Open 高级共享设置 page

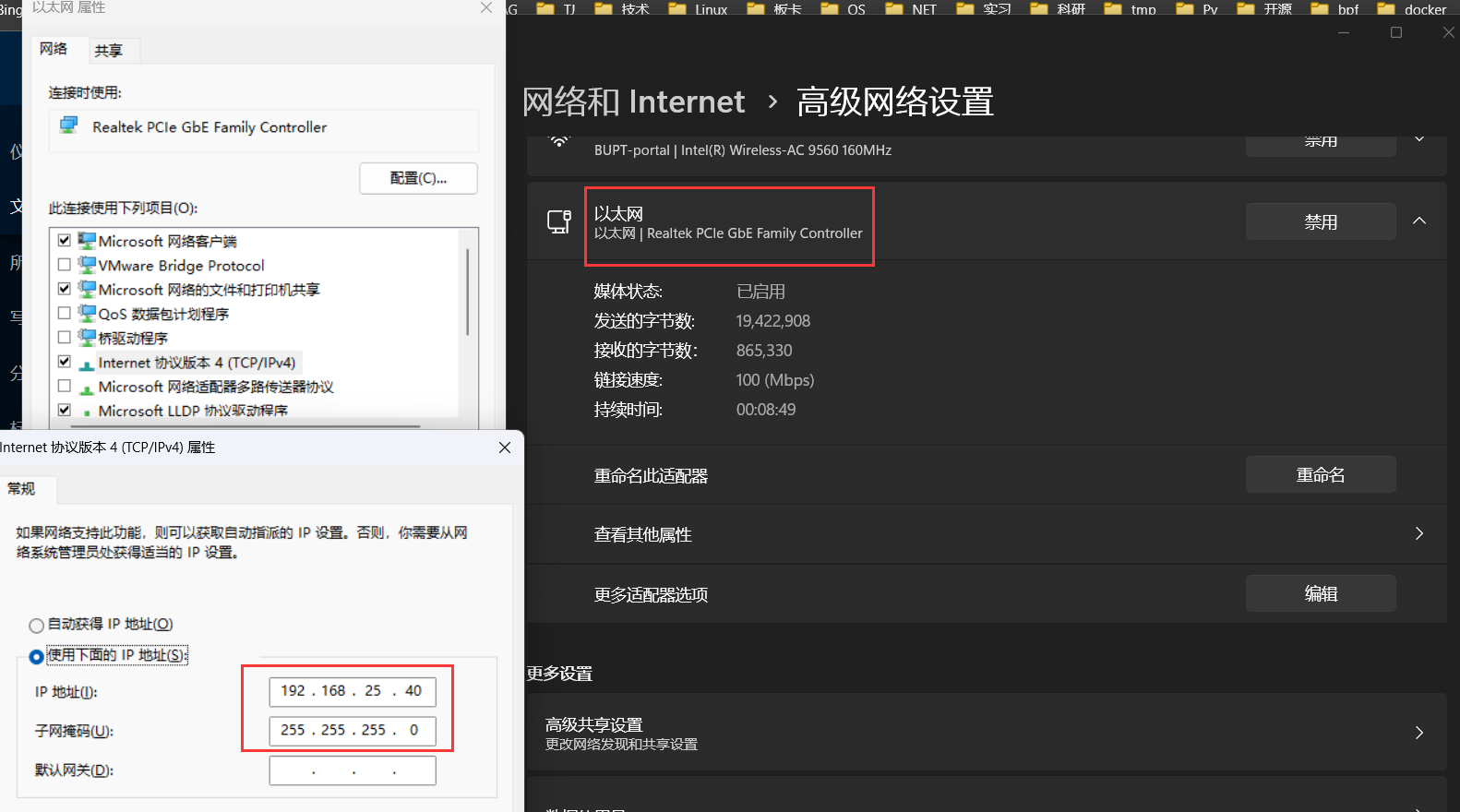tap(985, 733)
